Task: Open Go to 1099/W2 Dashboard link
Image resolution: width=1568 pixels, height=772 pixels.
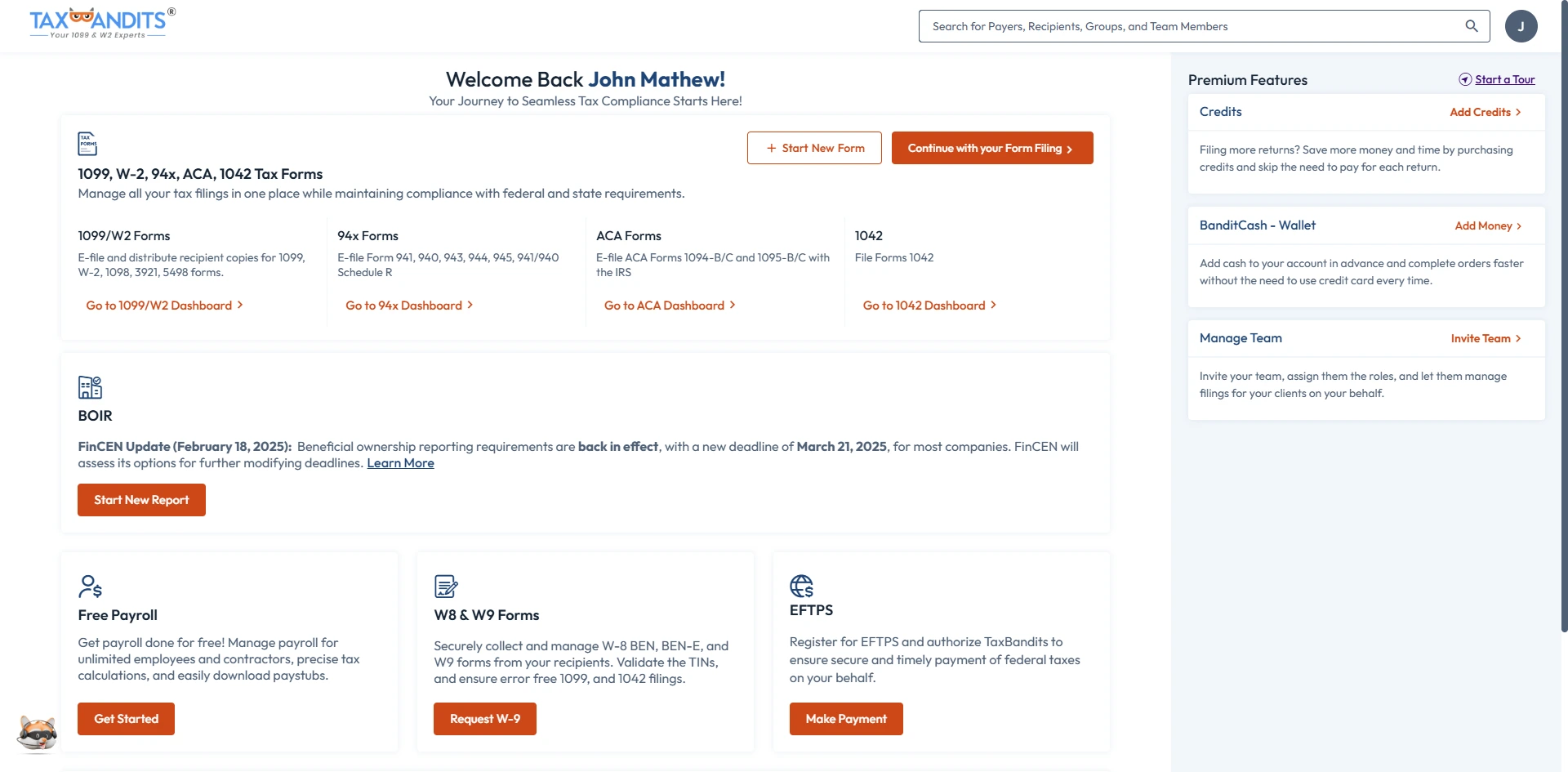Action: (x=164, y=306)
